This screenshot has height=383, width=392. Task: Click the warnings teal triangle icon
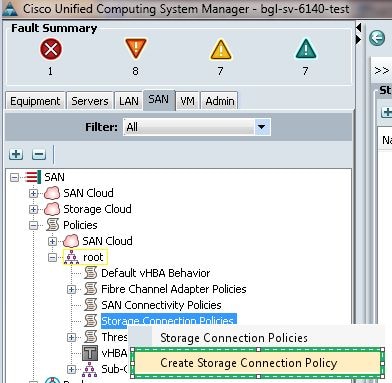pos(306,49)
